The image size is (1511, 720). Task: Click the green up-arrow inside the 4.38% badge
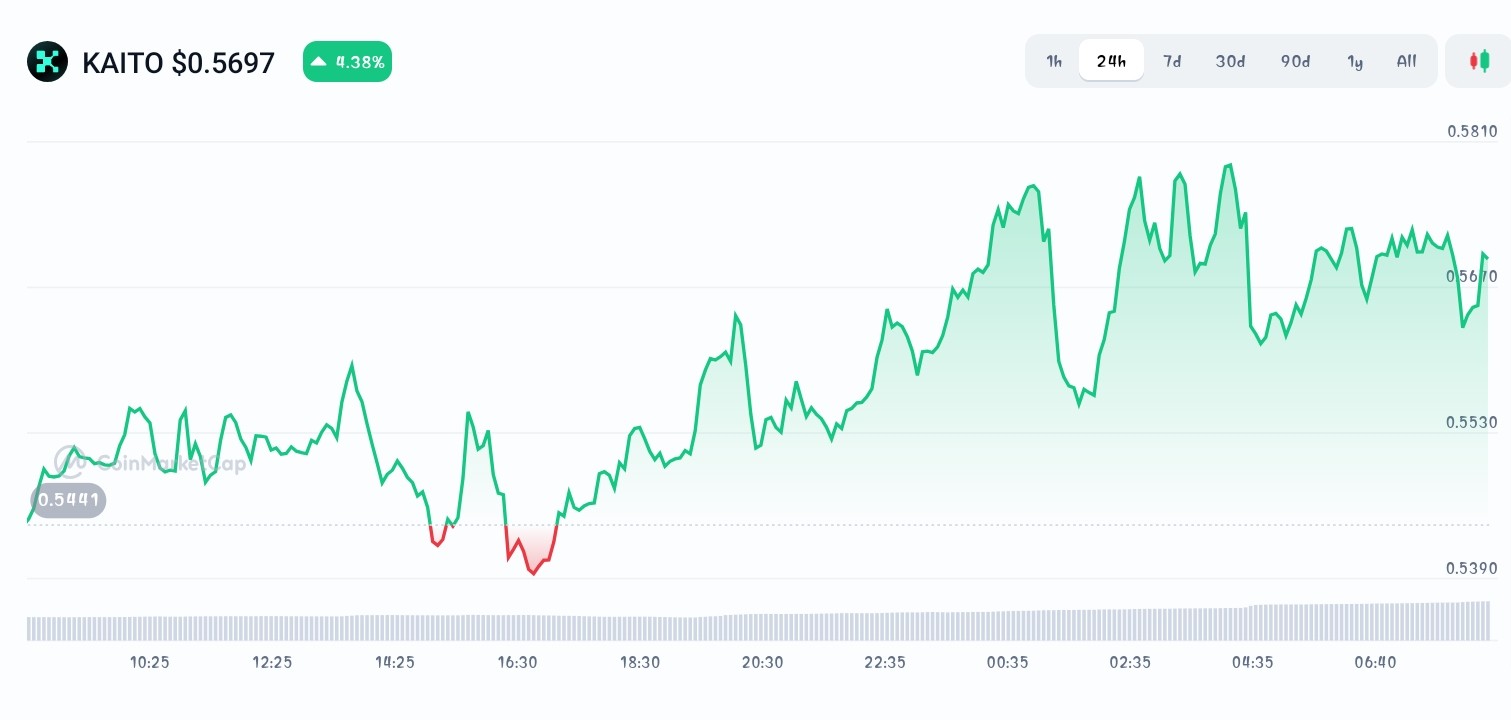pyautogui.click(x=320, y=61)
